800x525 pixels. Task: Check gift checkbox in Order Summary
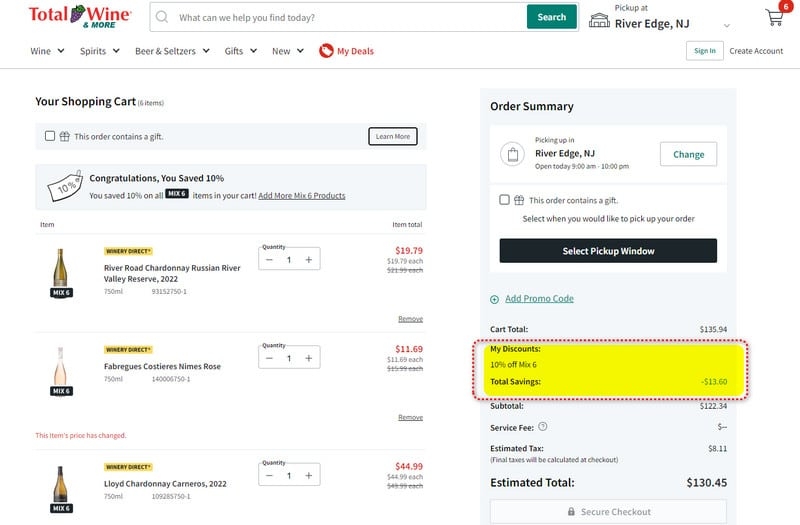click(505, 200)
